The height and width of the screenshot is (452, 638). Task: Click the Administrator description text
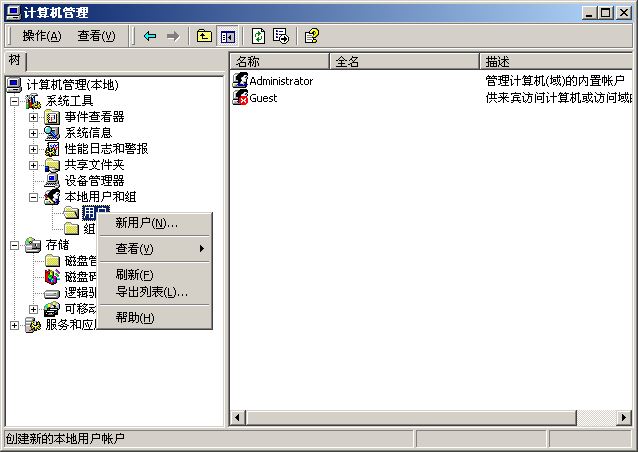[555, 81]
